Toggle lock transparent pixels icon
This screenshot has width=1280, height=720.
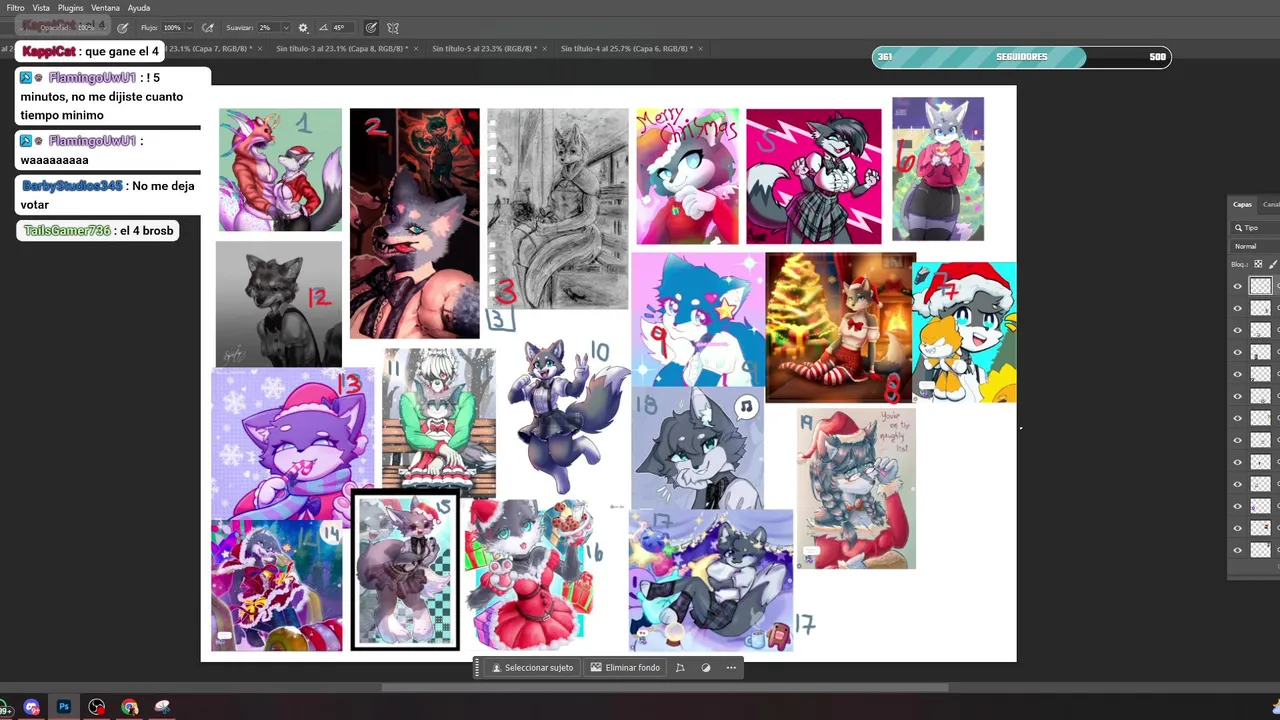tap(1258, 264)
